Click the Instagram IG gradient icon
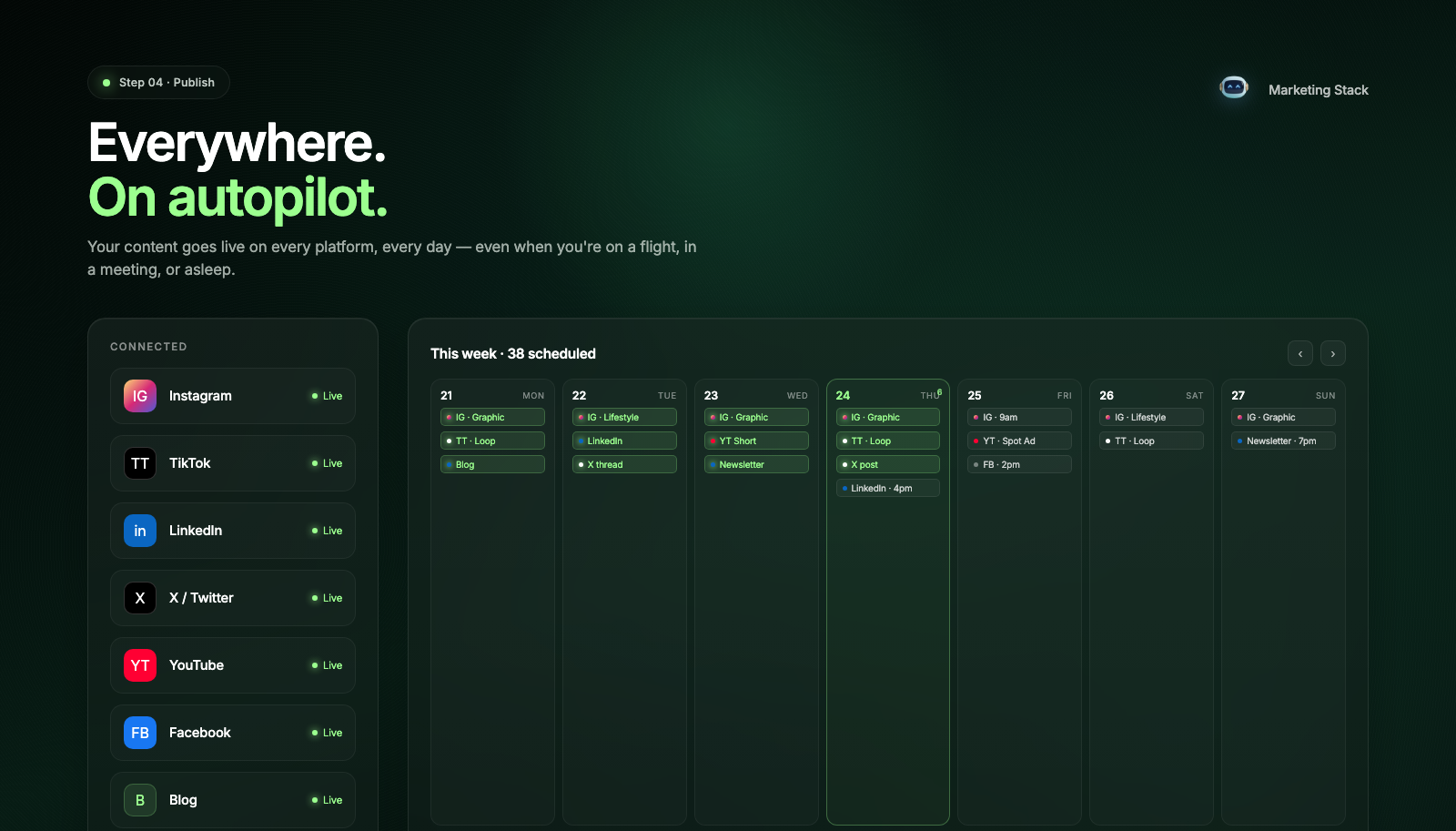 pyautogui.click(x=140, y=396)
